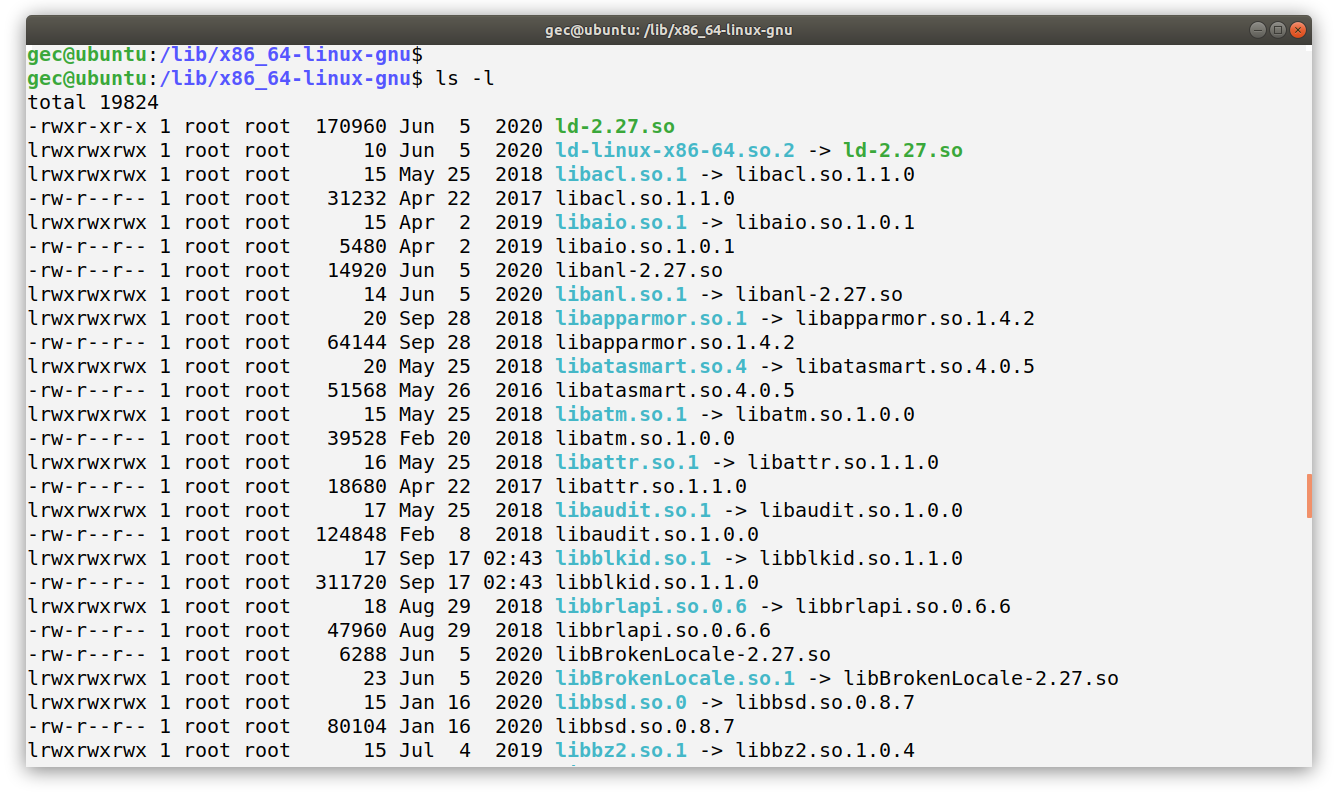
Task: Click file size 80104 of libbsd.so.0.8.7
Action: point(357,726)
